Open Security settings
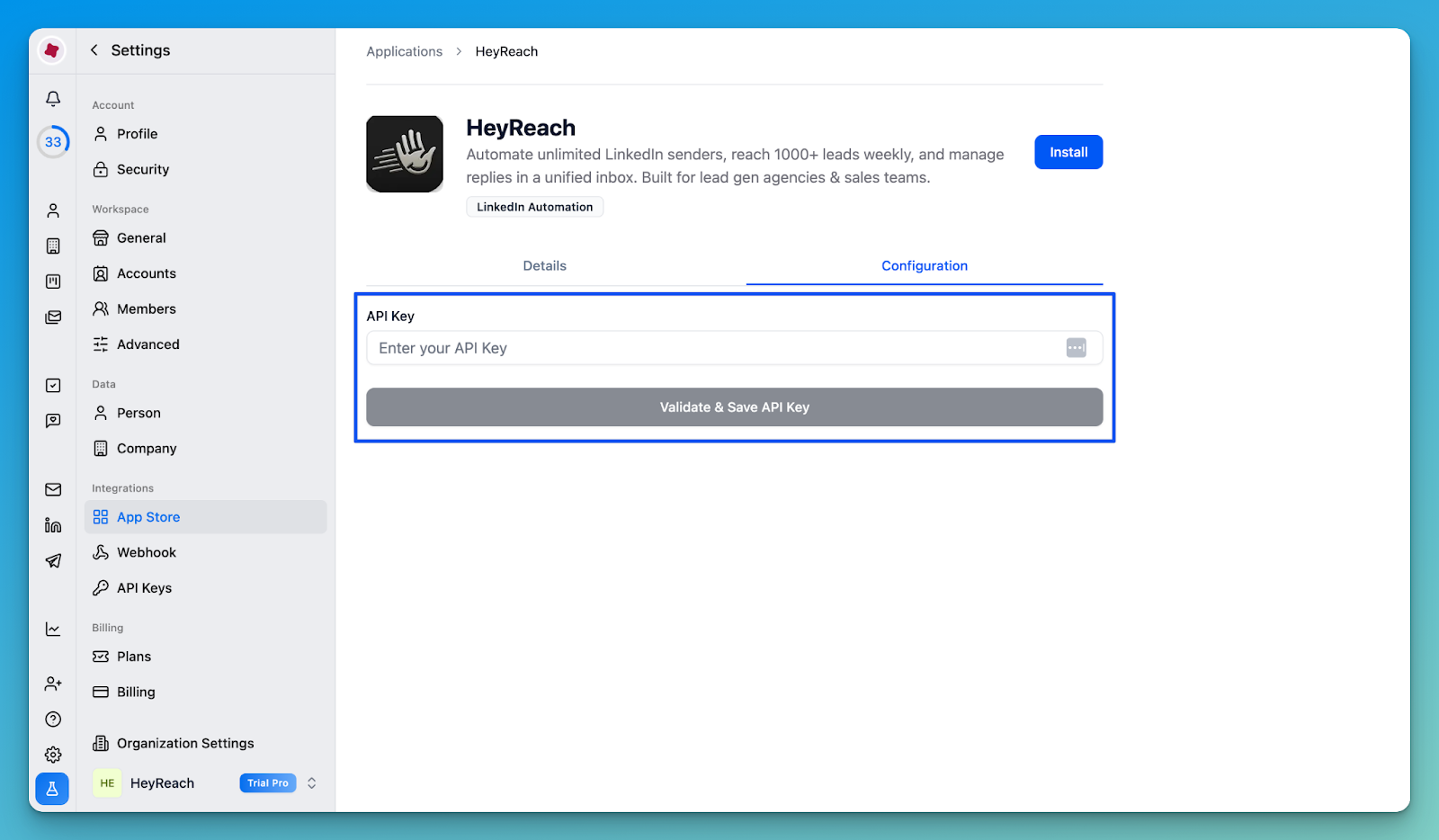This screenshot has height=840, width=1439. tap(206, 169)
